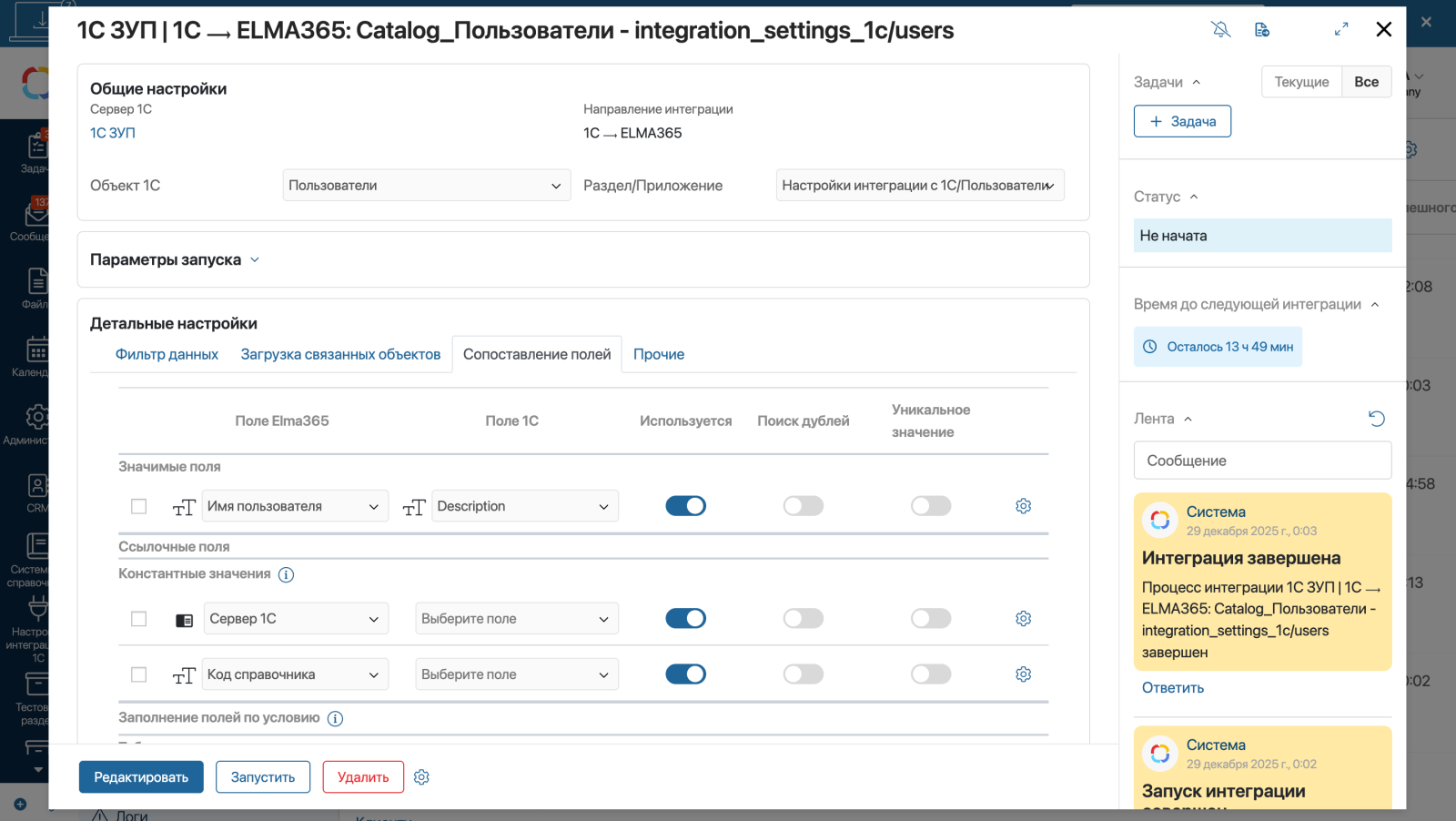Open gear settings for Имя пользователя row

click(1023, 506)
